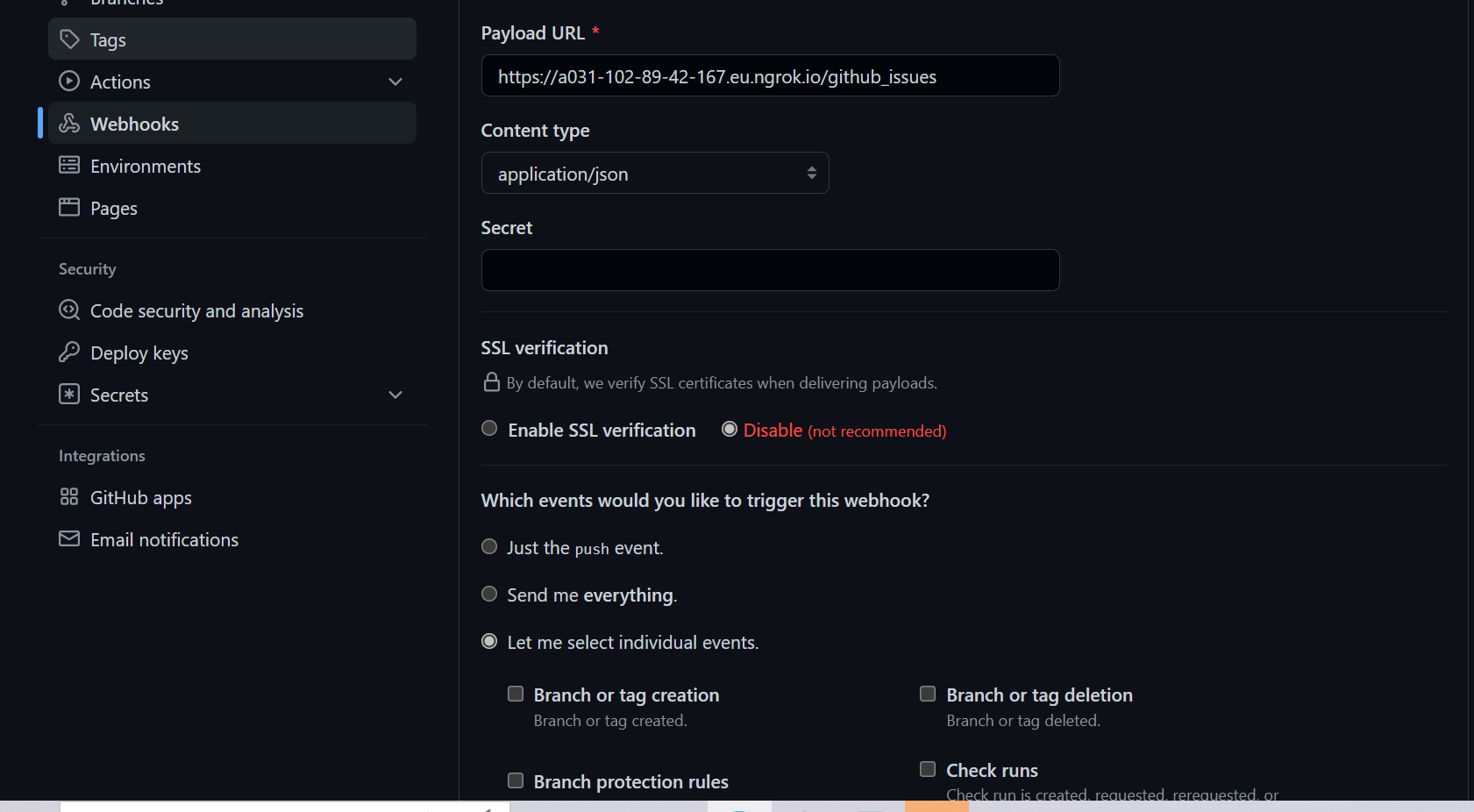Click the Actions play icon in sidebar

pos(68,81)
